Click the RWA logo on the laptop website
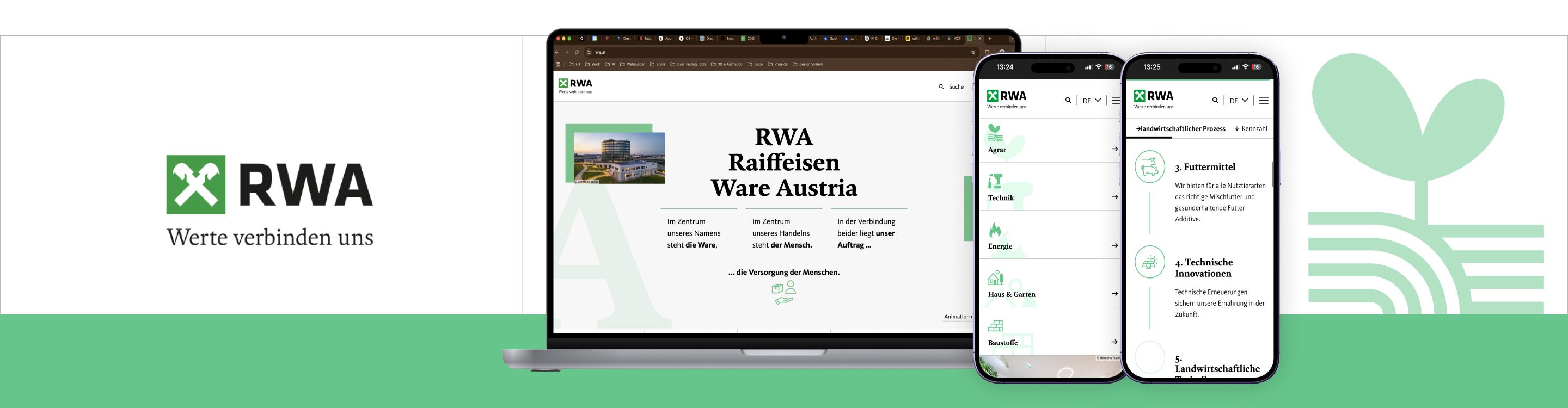This screenshot has width=1568, height=408. [x=575, y=86]
